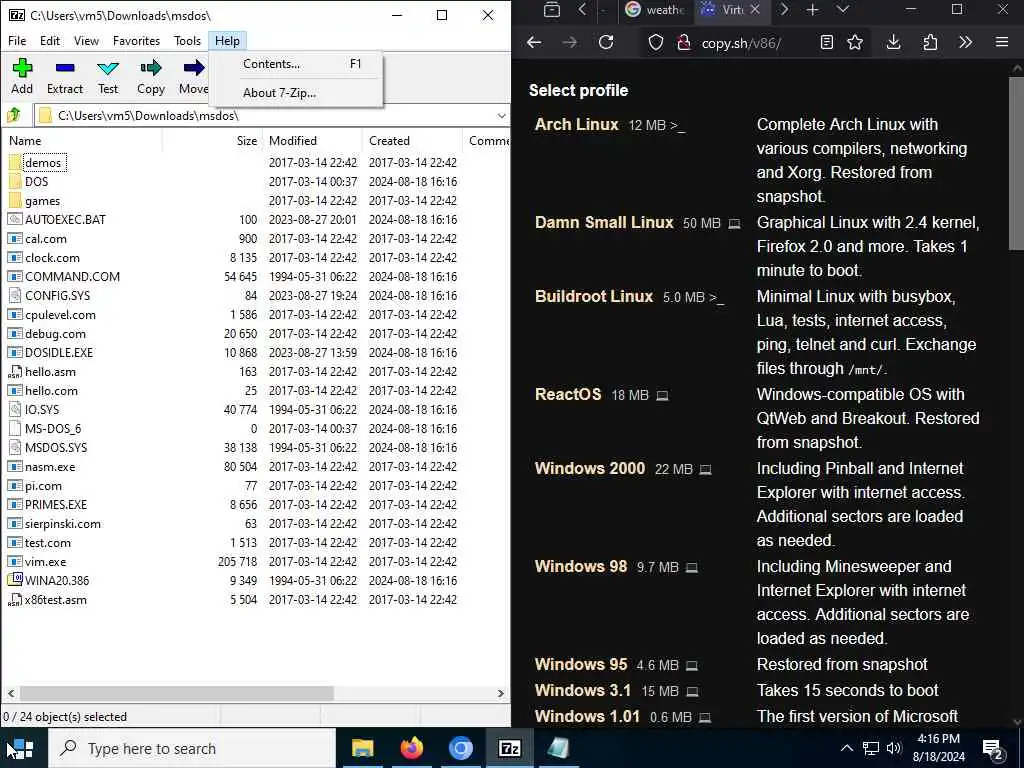Open the Damn Small Linux profile
1024x768 pixels.
point(603,222)
